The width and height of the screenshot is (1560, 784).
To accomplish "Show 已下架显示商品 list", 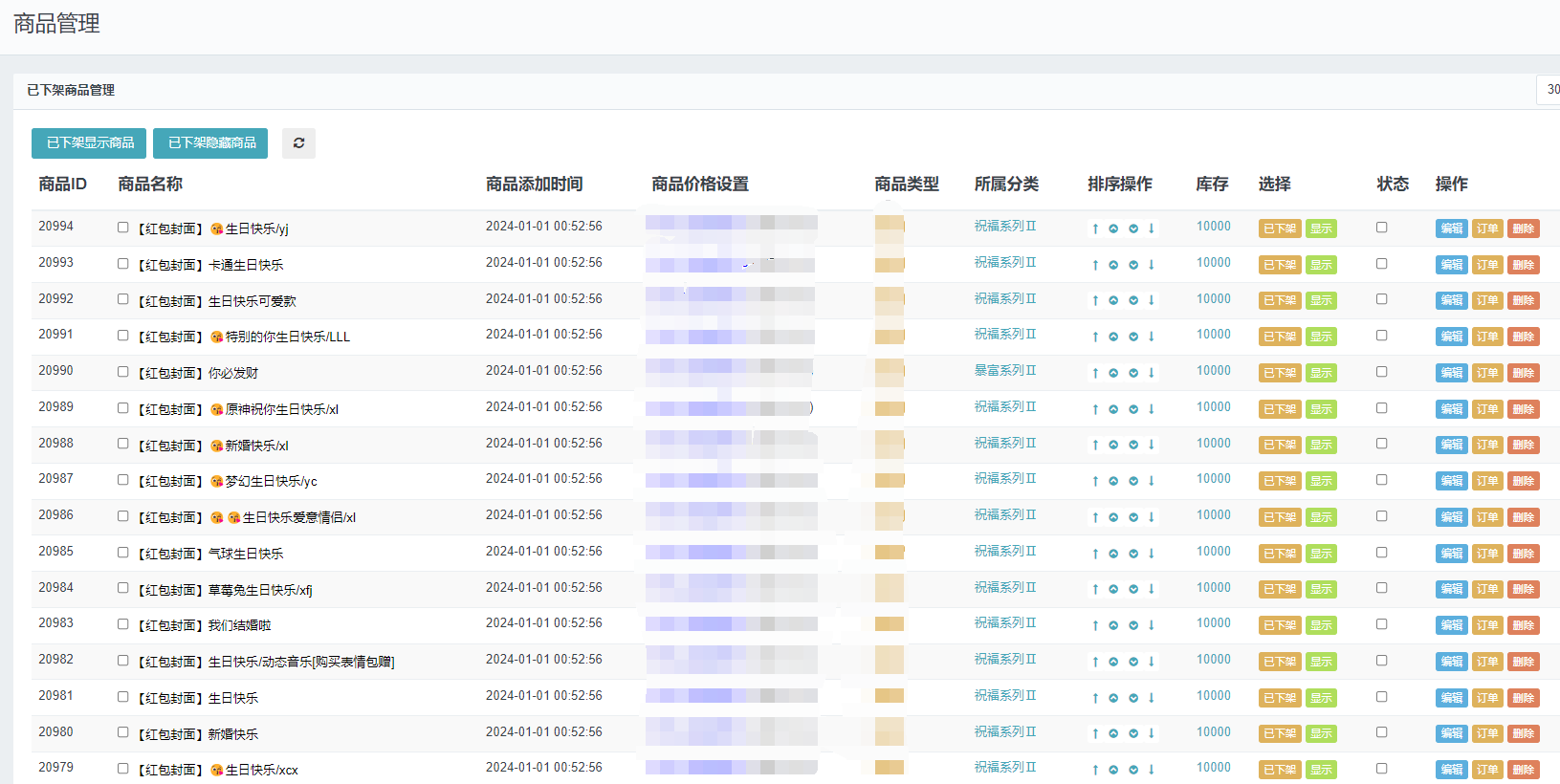I will (x=89, y=142).
